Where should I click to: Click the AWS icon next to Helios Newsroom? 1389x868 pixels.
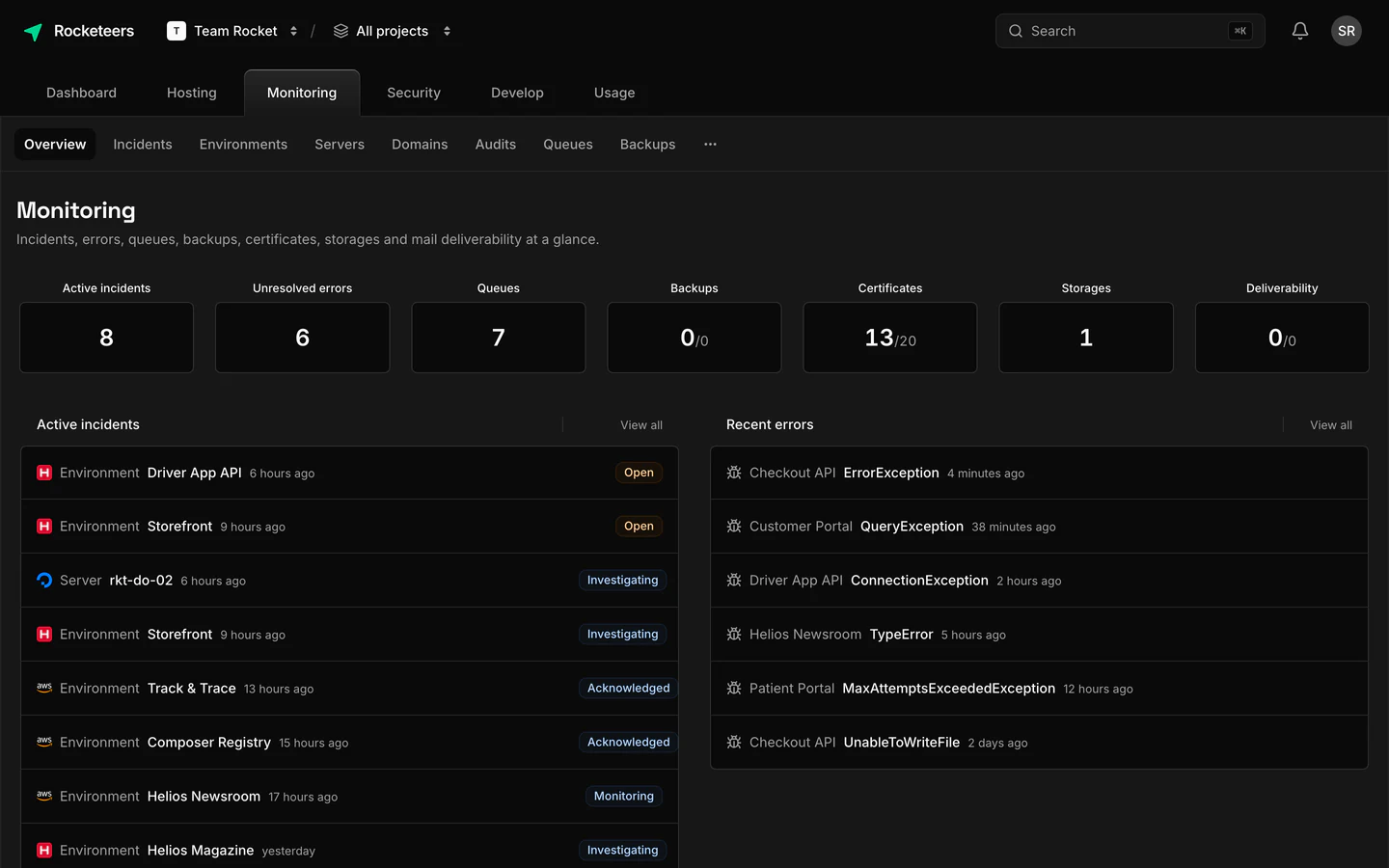pyautogui.click(x=44, y=796)
